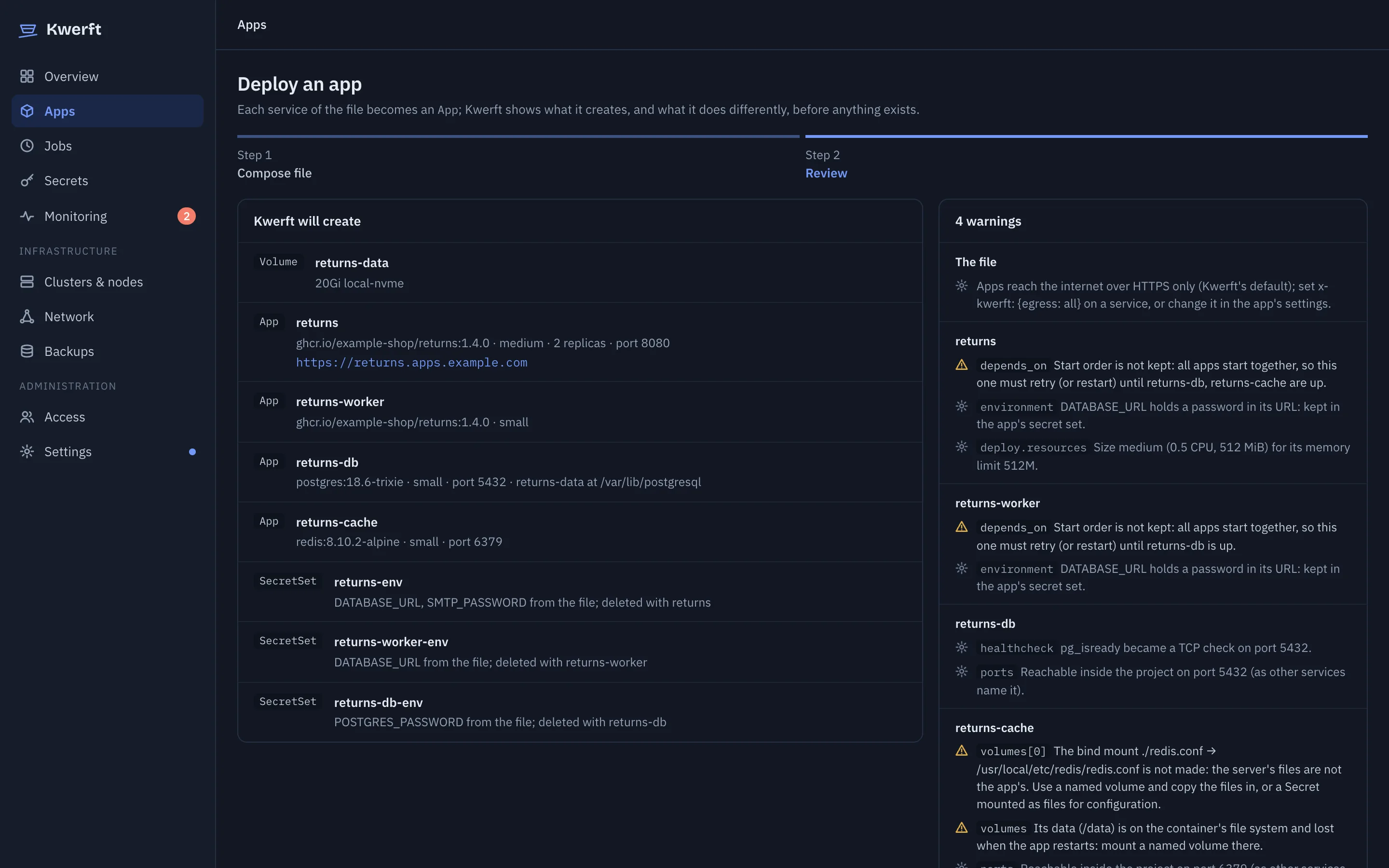Click the Monitoring alert badge showing 2
This screenshot has width=1389, height=868.
187,217
